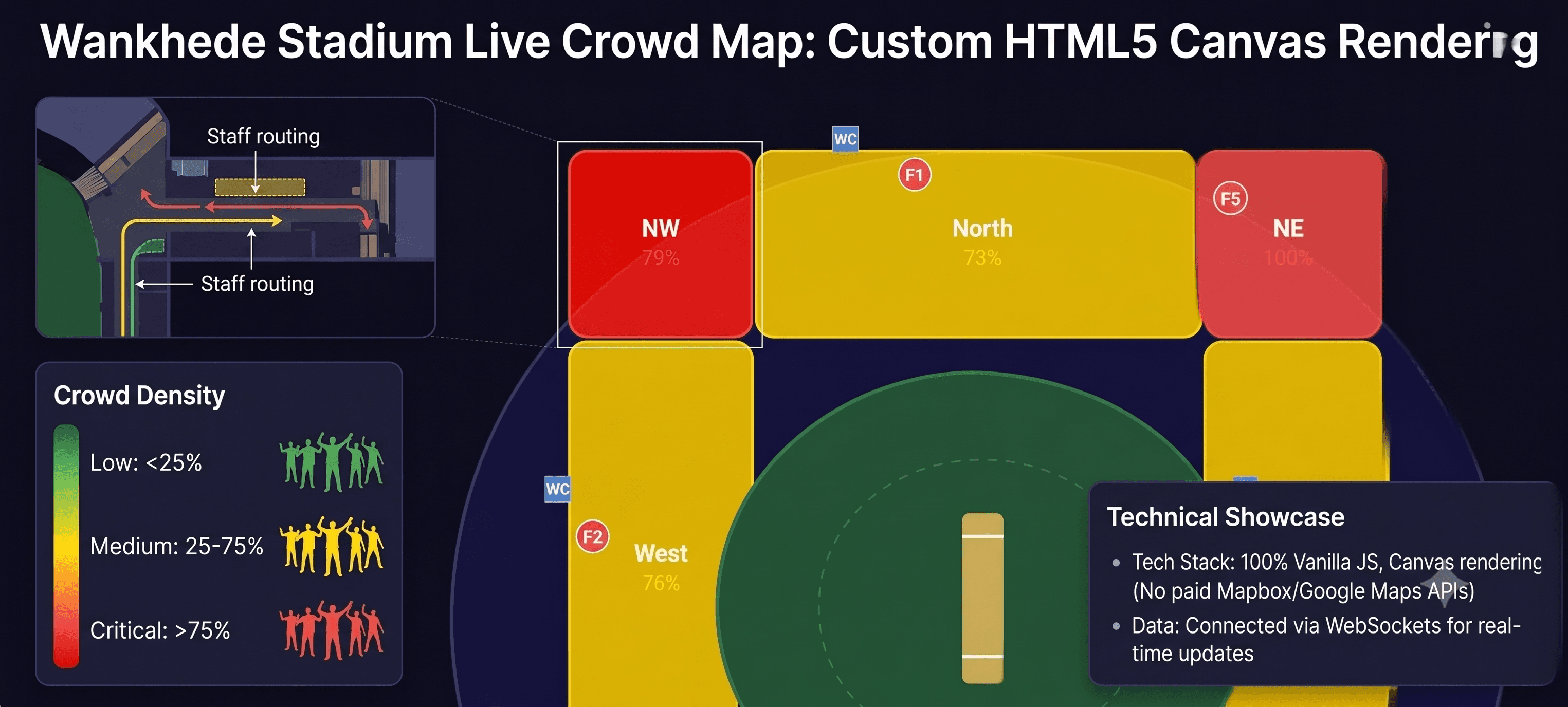This screenshot has height=707, width=1568.
Task: Click the lower 'Staff routing' label in inset
Action: (x=257, y=284)
